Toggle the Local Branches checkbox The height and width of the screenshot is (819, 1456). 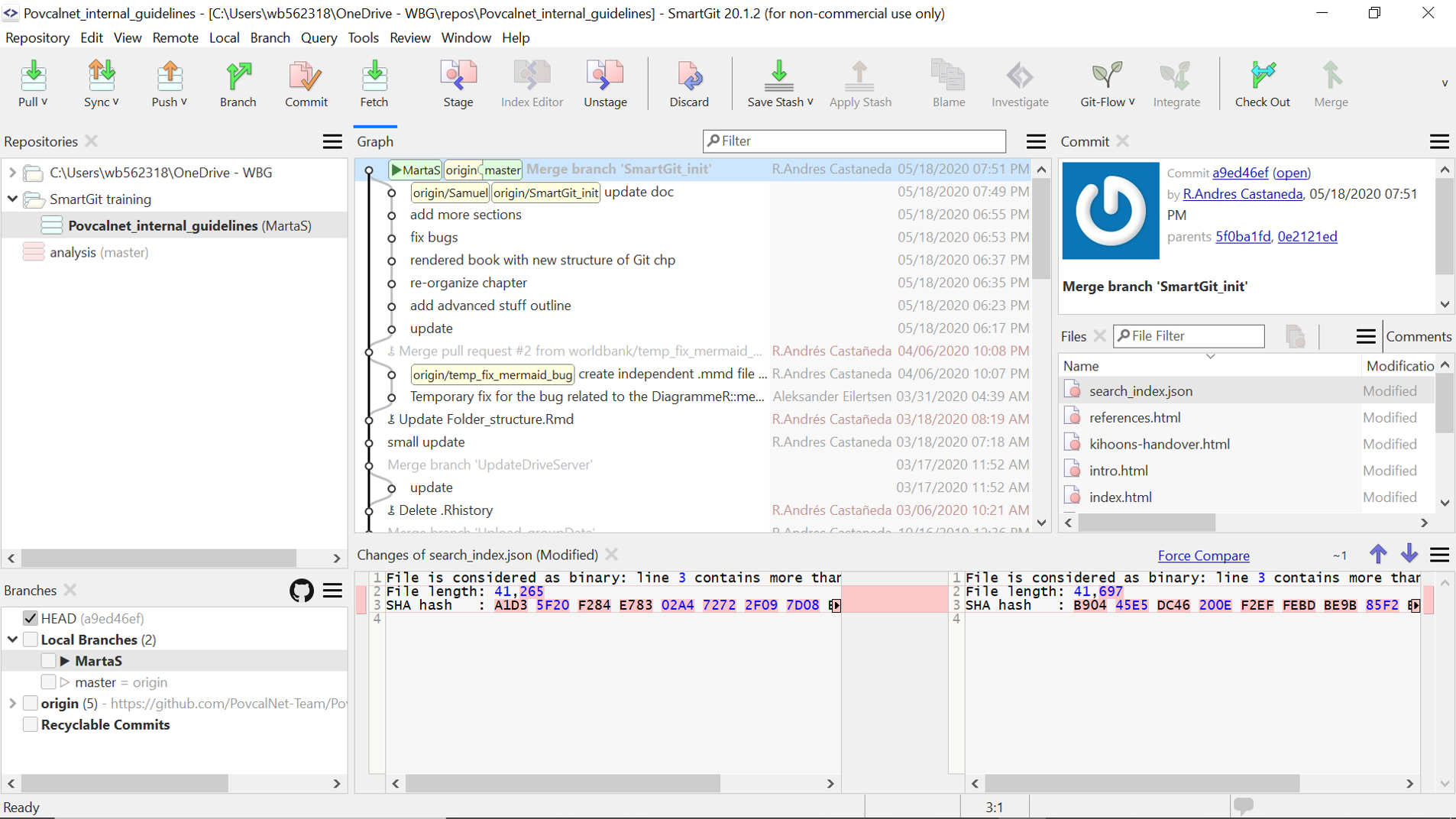[31, 639]
